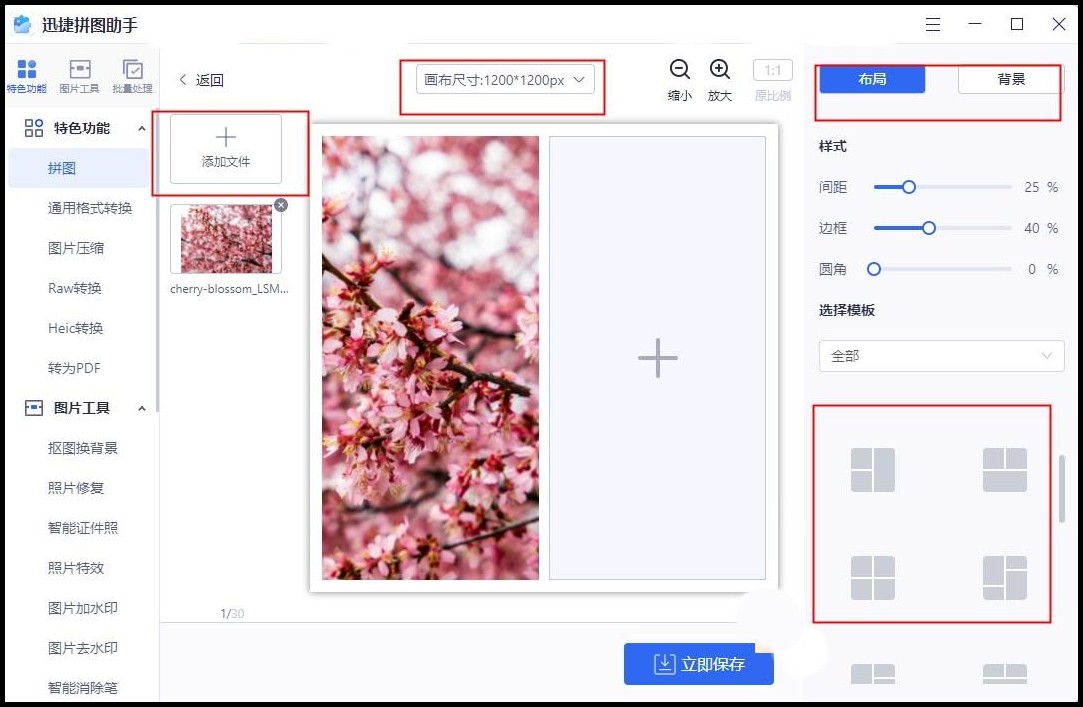Image resolution: width=1083 pixels, height=707 pixels.
Task: Open the 全部 template filter dropdown
Action: pos(940,355)
